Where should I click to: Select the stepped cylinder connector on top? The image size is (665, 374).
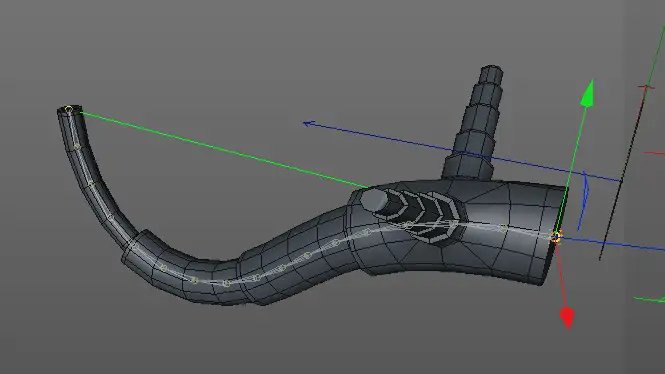pyautogui.click(x=474, y=123)
